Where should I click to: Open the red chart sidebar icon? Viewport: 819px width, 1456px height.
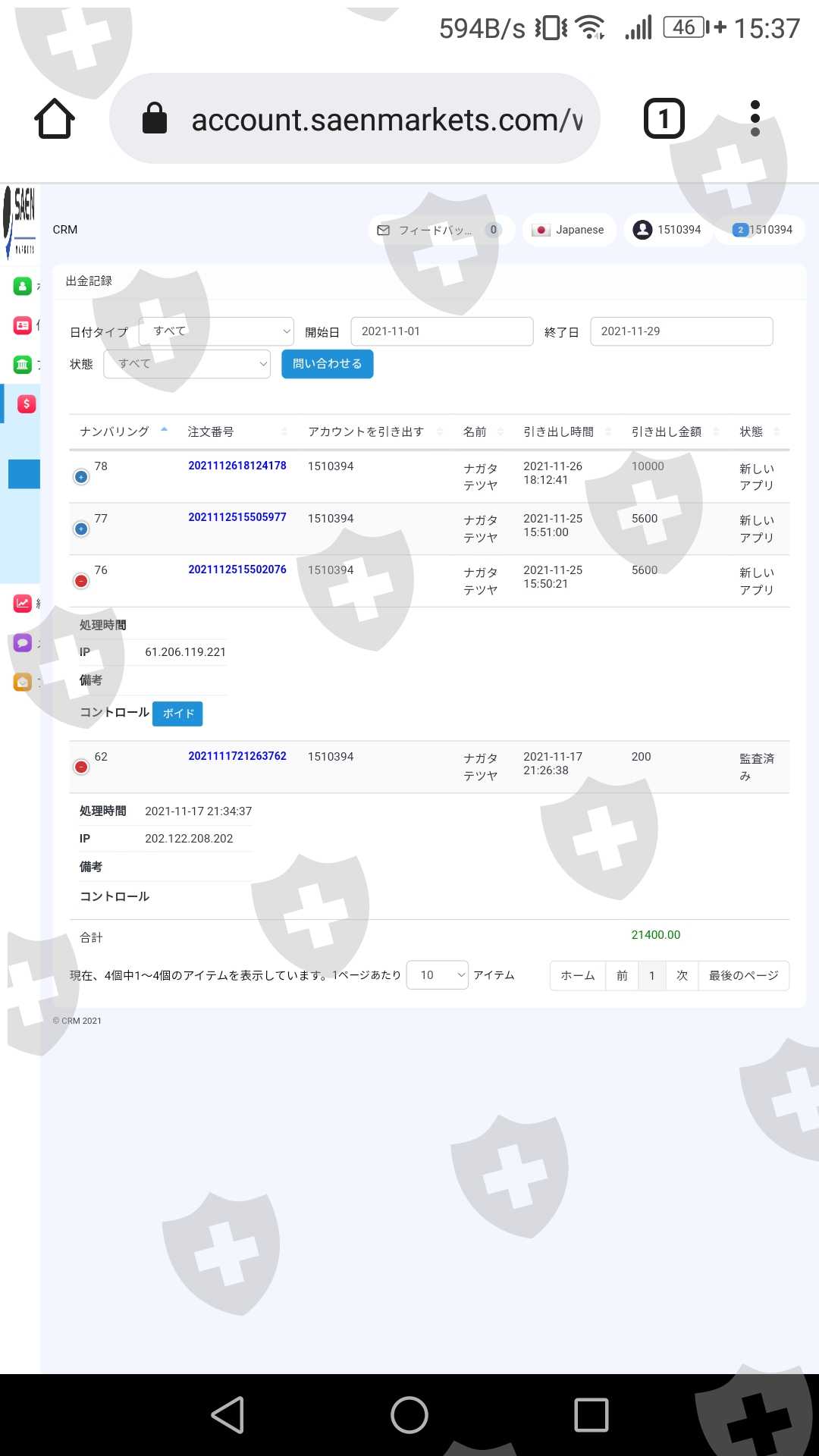22,604
